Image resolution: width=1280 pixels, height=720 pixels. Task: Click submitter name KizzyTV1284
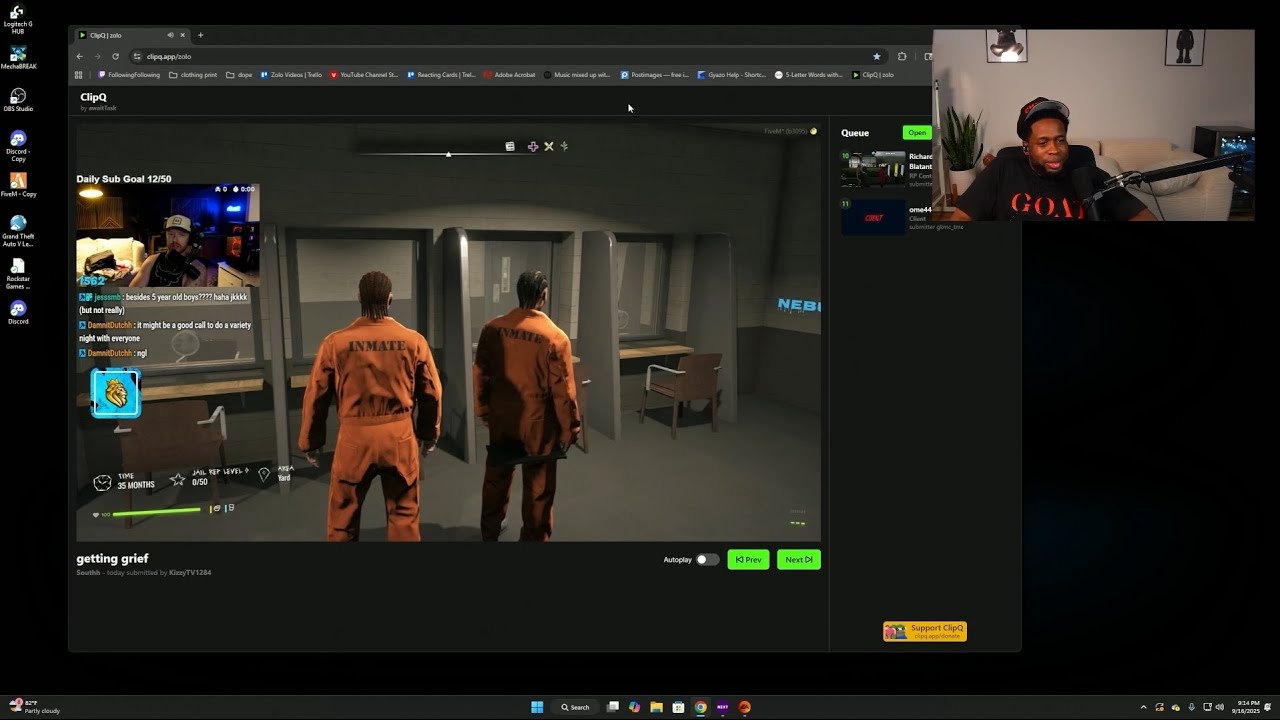(190, 573)
